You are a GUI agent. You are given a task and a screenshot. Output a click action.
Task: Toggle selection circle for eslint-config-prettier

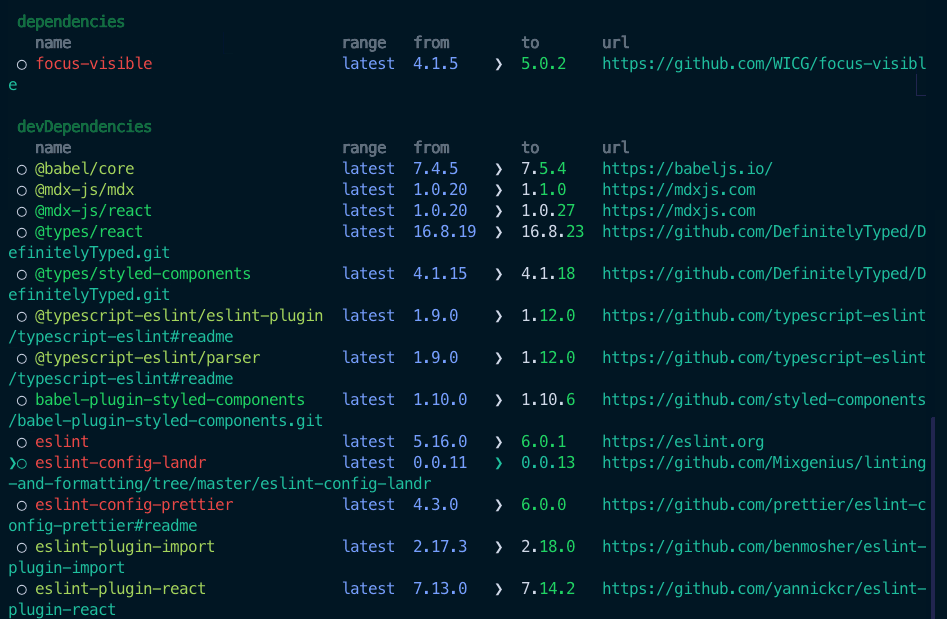tap(22, 505)
